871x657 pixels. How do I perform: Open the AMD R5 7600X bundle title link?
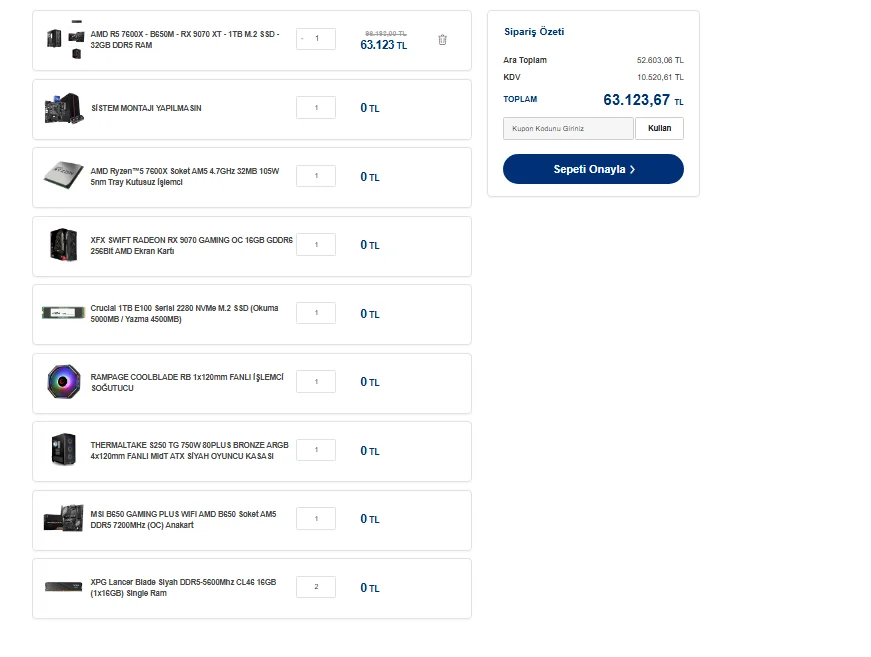tap(184, 39)
